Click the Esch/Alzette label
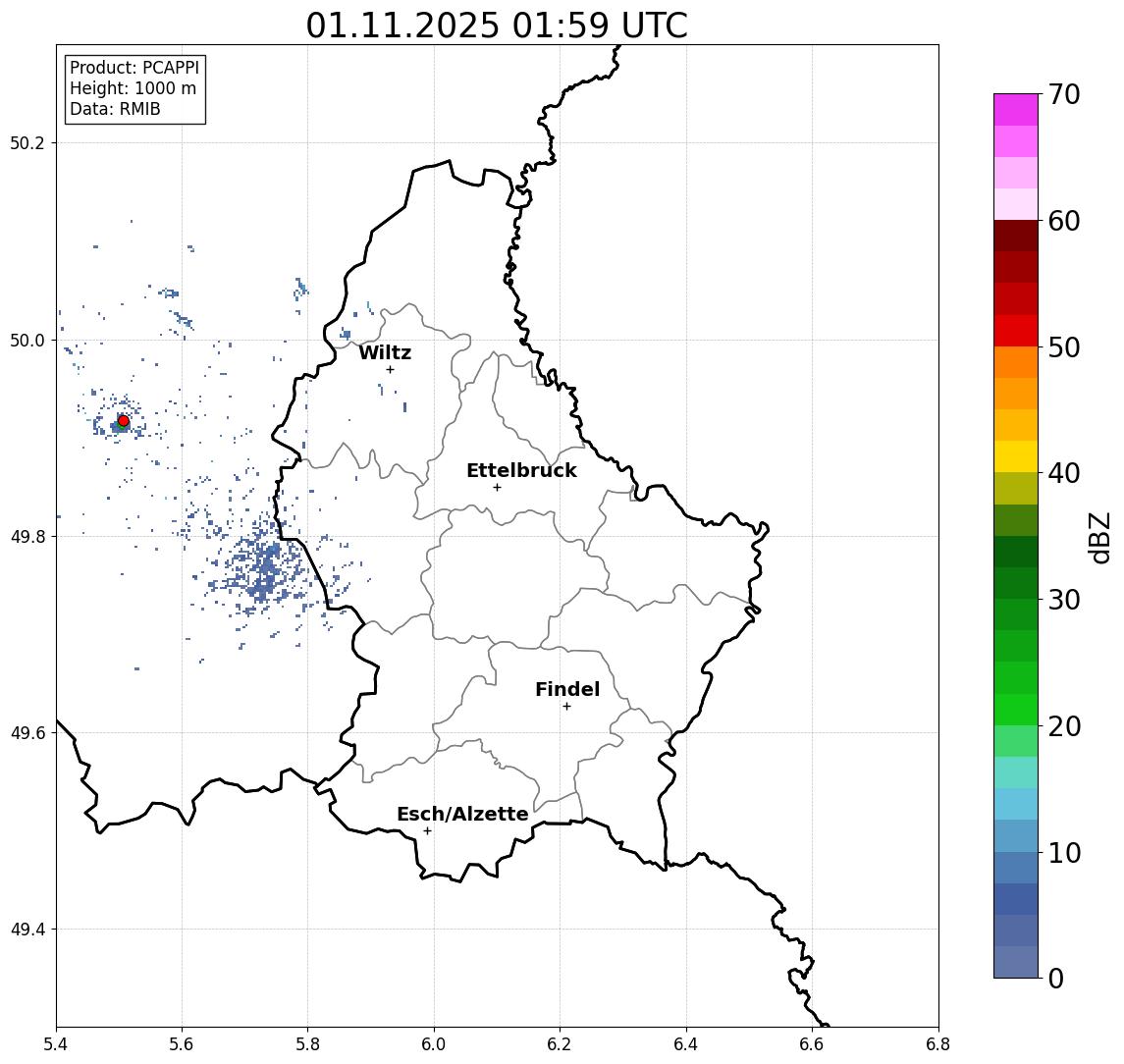The width and height of the screenshot is (1124, 1064). (462, 814)
